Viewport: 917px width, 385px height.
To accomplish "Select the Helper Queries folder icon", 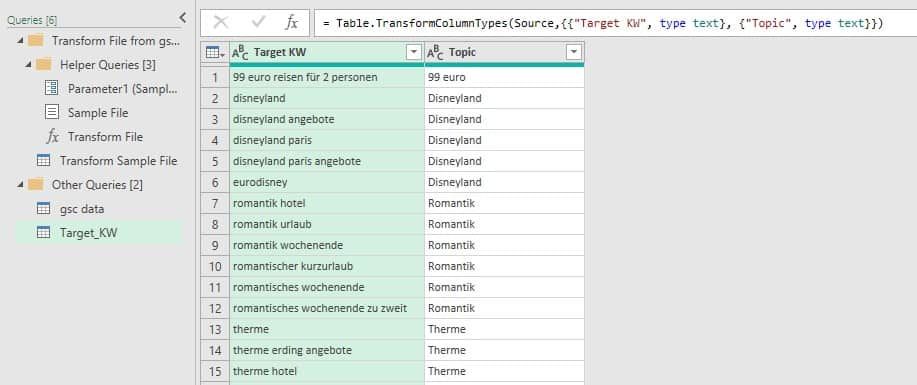I will click(x=43, y=64).
